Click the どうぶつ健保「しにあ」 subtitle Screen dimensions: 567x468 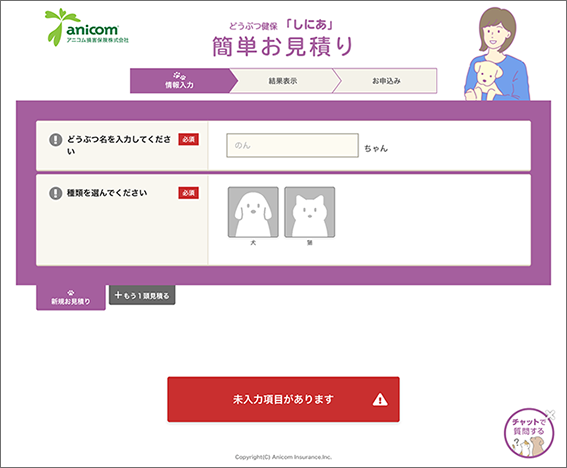click(281, 25)
